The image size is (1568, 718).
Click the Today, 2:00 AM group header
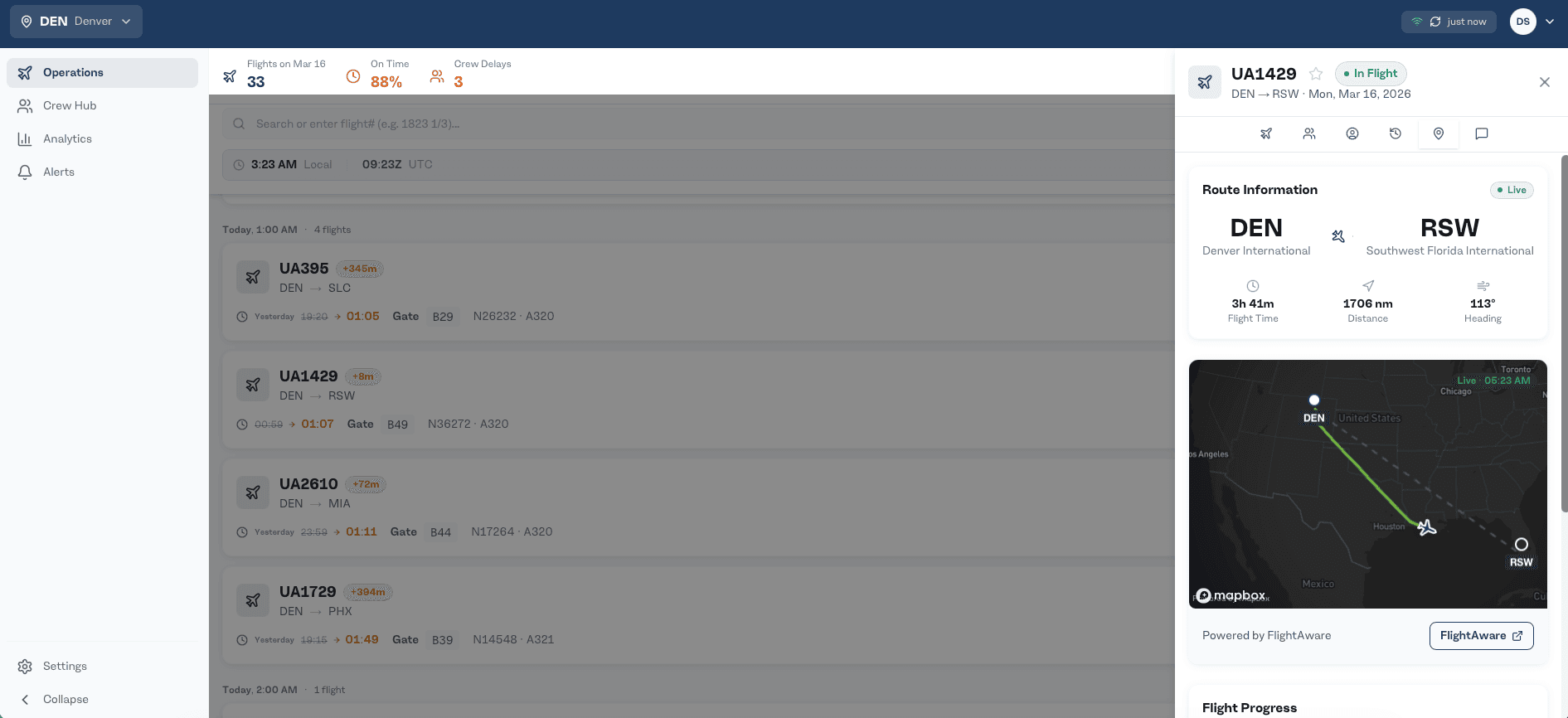click(260, 690)
